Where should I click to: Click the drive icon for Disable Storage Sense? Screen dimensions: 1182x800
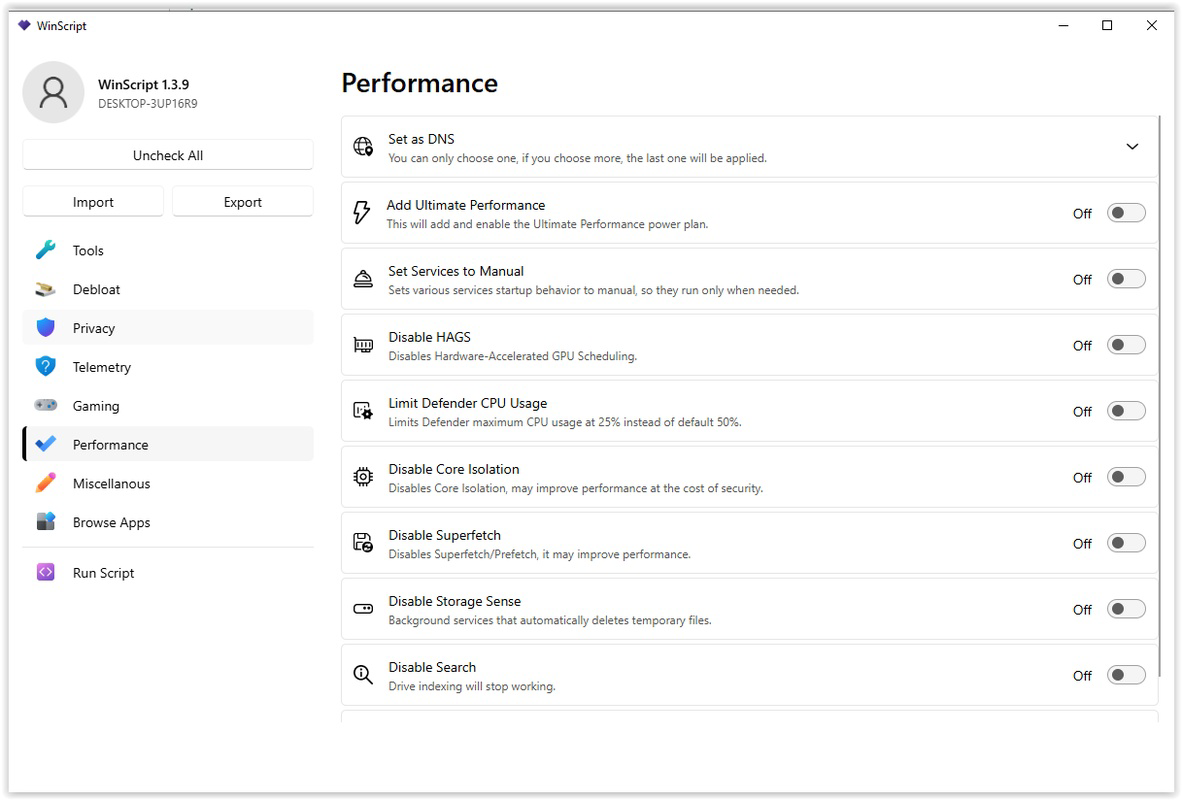click(363, 608)
